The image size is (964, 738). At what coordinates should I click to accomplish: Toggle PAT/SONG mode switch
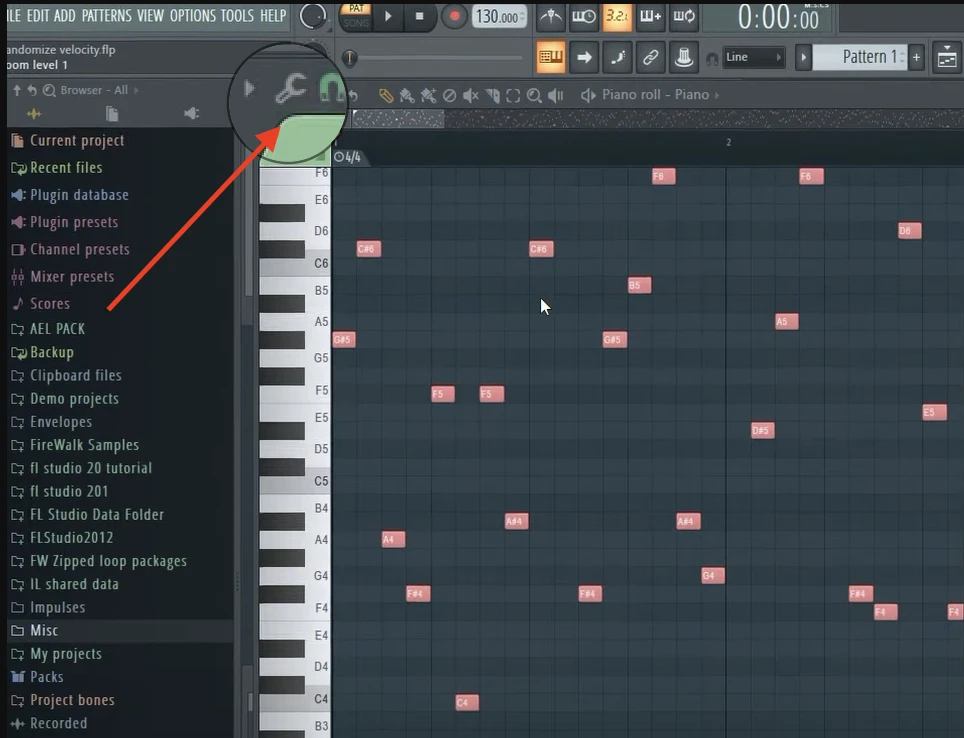point(357,15)
